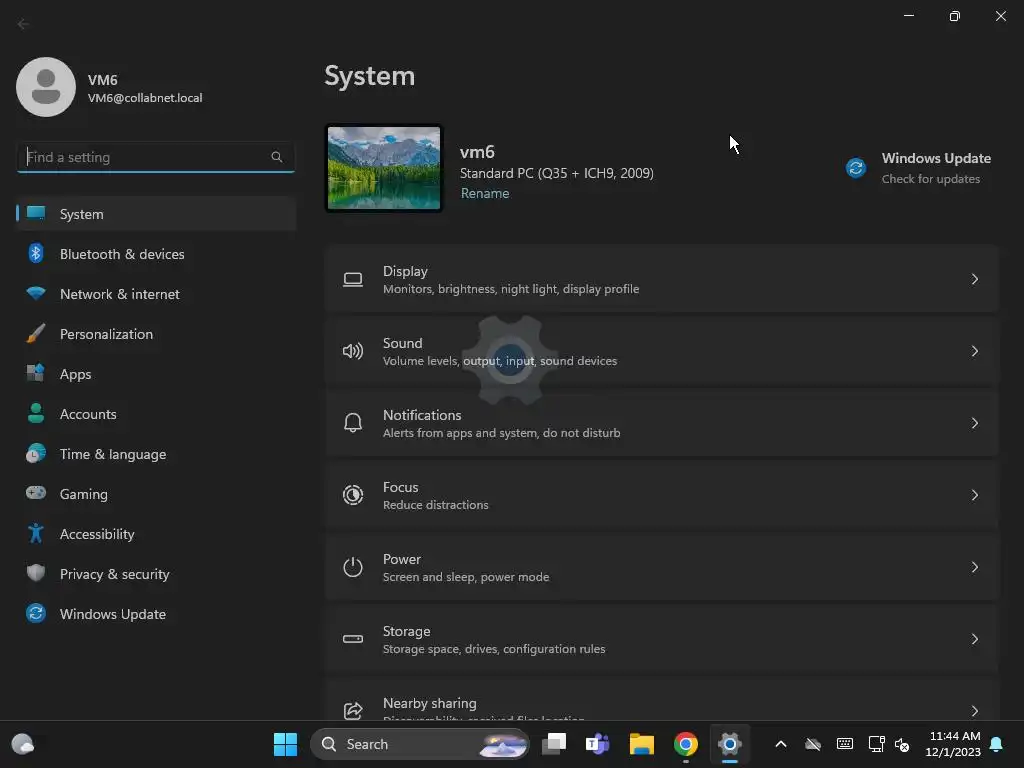Select Accounts in the sidebar

point(155,414)
